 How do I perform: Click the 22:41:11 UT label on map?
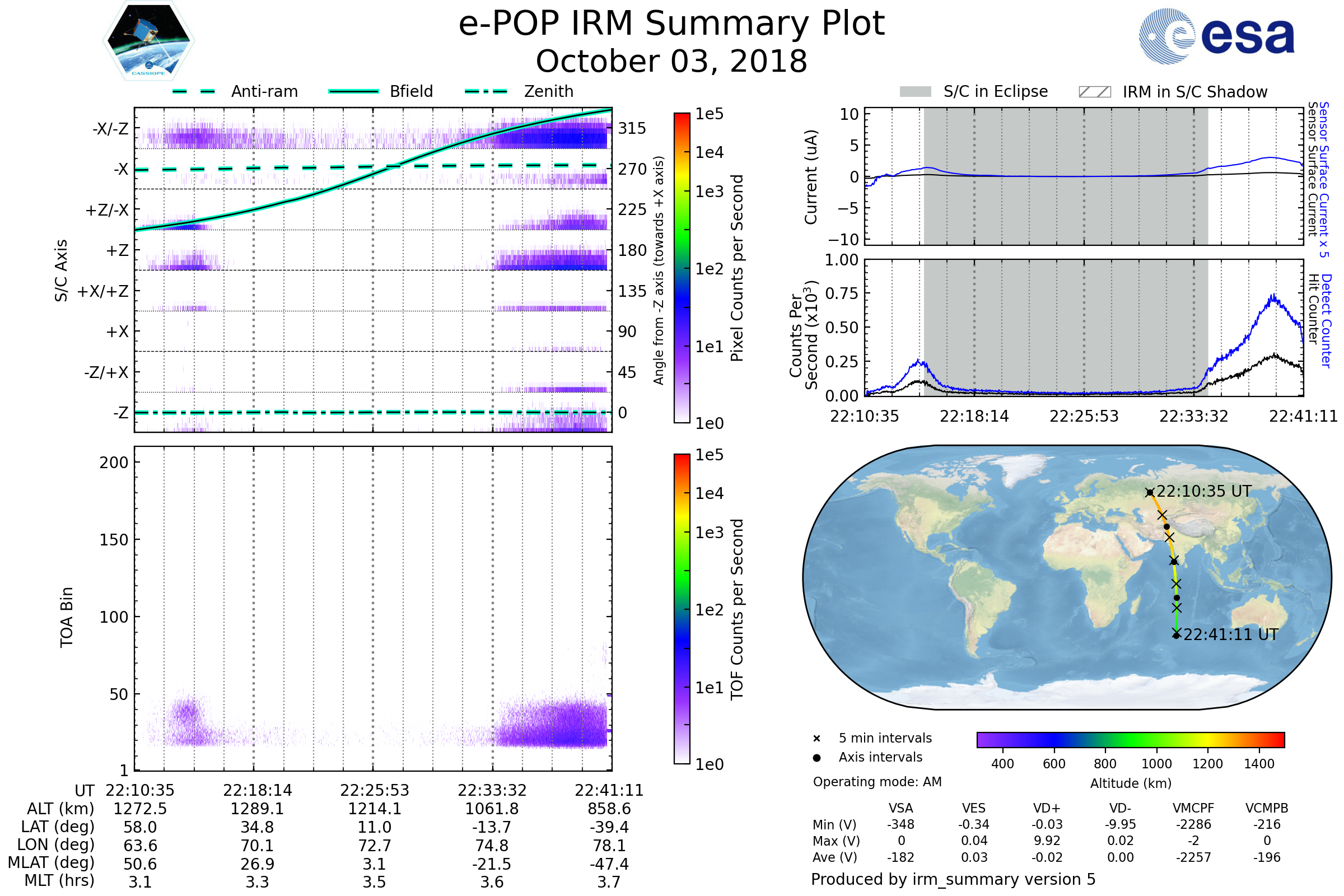tap(1230, 635)
